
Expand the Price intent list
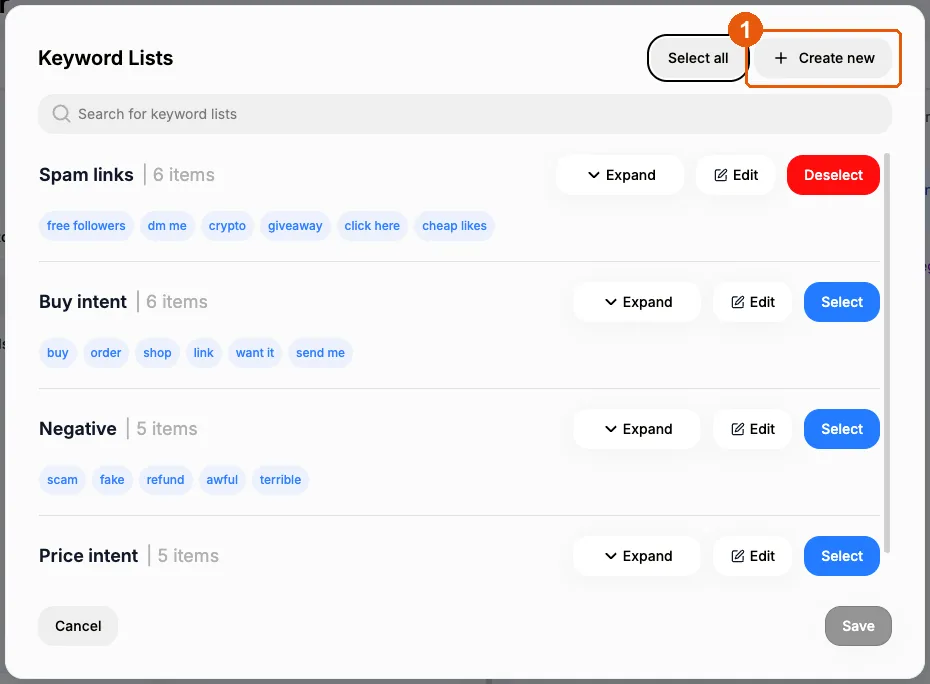[x=637, y=556]
